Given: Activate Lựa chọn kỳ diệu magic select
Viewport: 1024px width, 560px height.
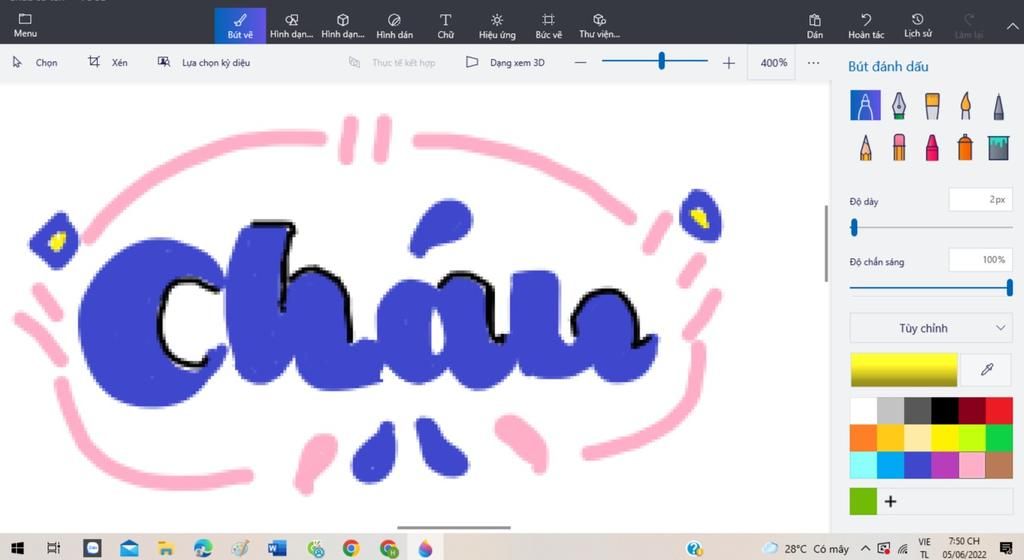Looking at the screenshot, I should (x=204, y=63).
